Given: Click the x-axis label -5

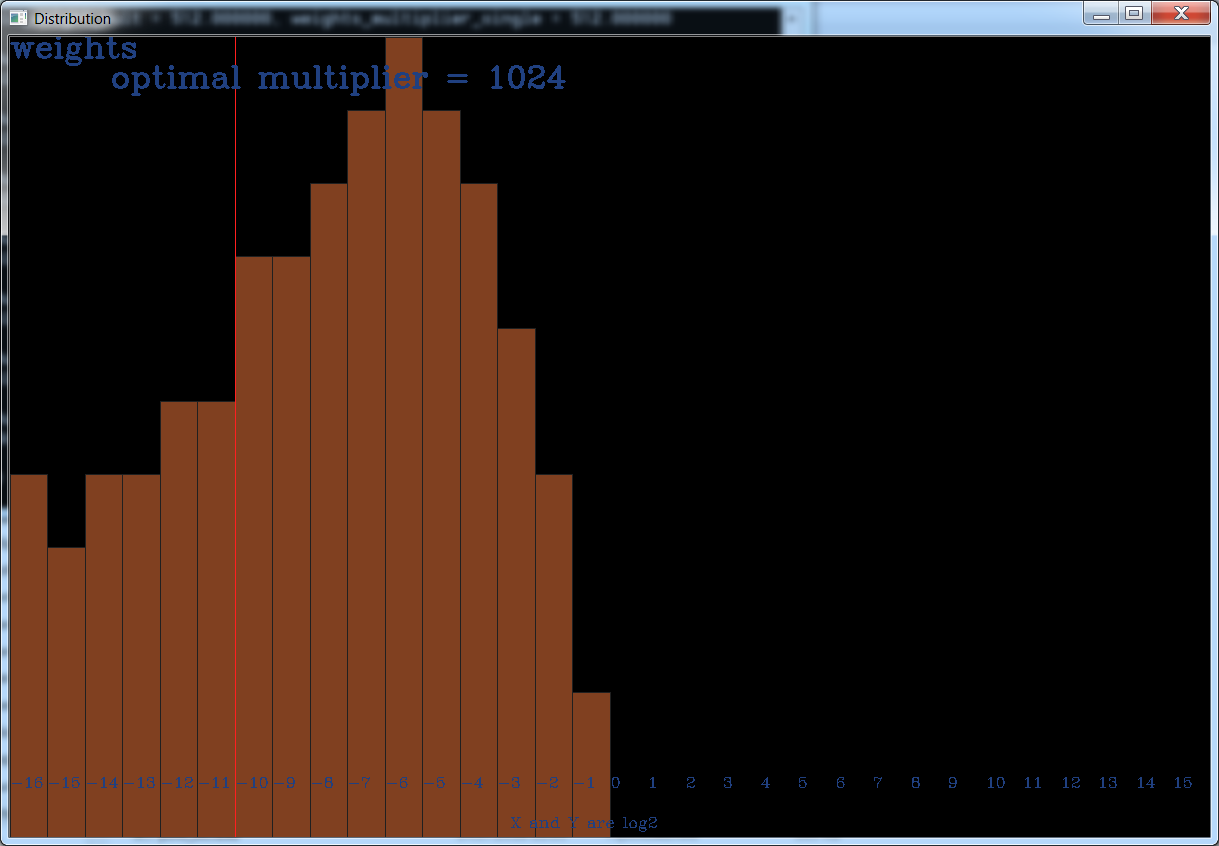Looking at the screenshot, I should 435,783.
